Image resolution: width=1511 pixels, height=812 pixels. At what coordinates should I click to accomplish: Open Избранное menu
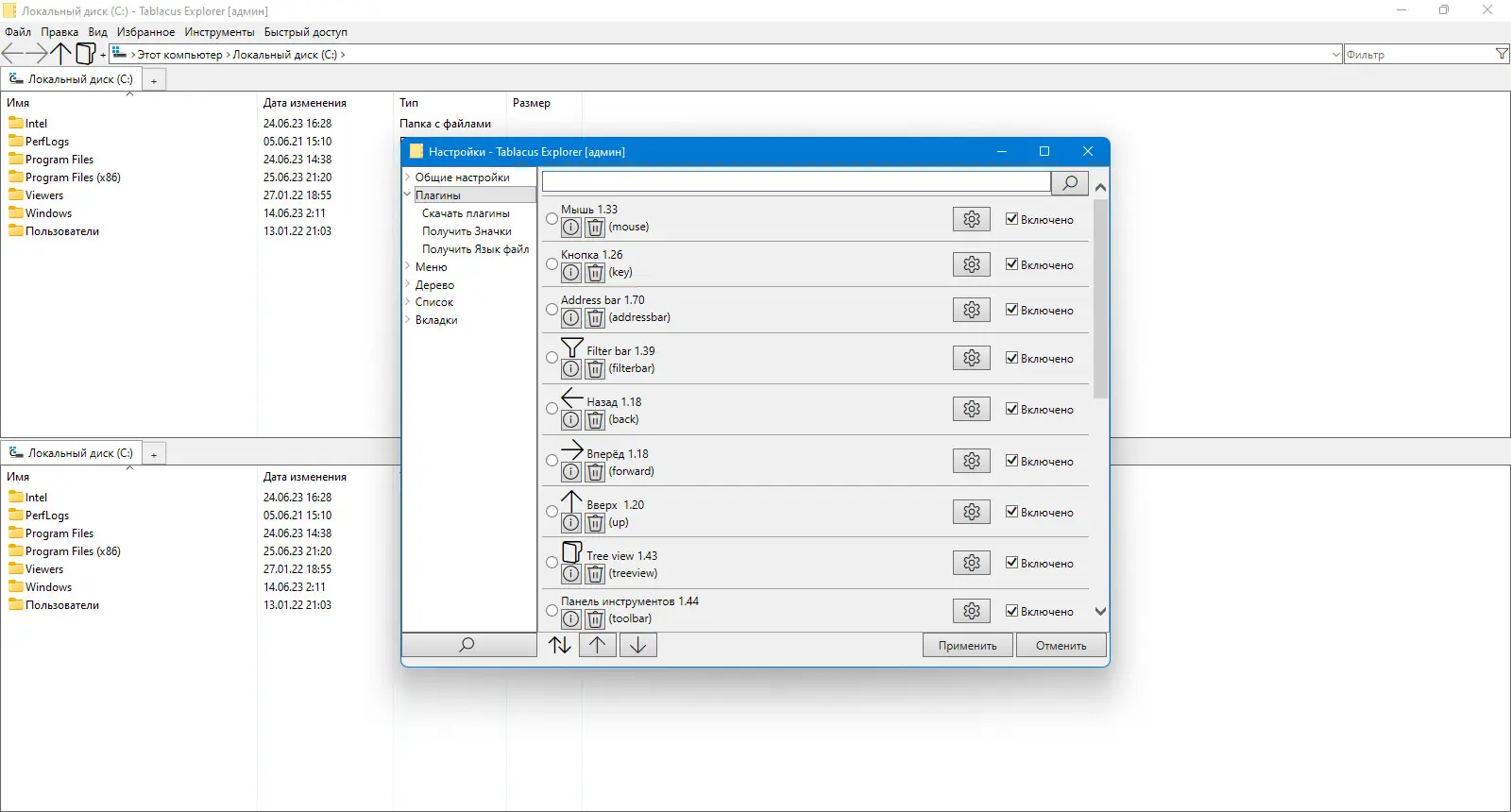[145, 32]
